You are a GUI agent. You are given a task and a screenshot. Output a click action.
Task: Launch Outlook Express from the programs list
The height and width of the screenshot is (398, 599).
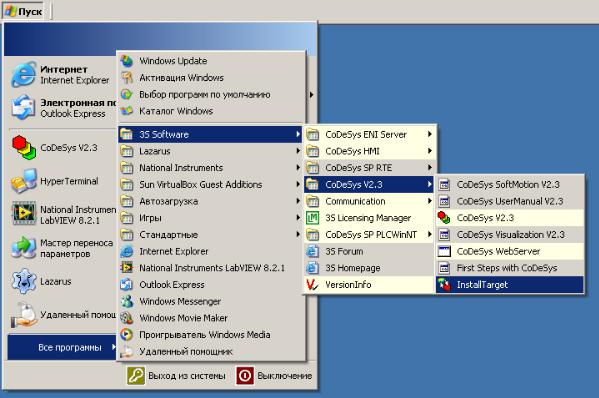(210, 285)
